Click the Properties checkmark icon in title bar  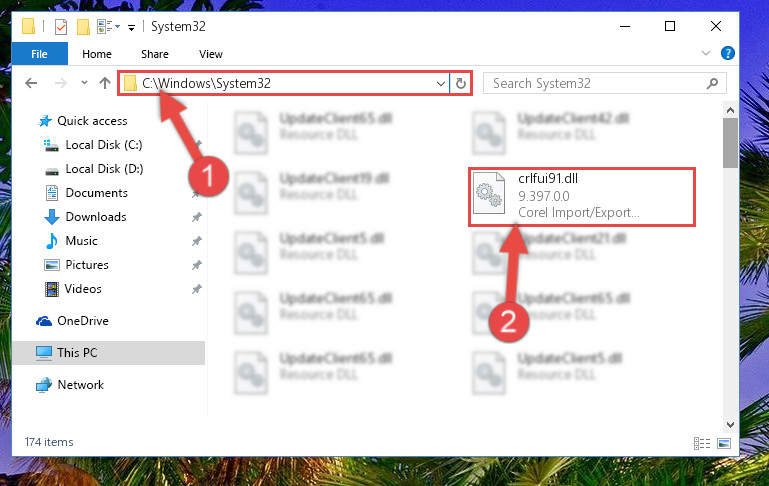[x=61, y=27]
